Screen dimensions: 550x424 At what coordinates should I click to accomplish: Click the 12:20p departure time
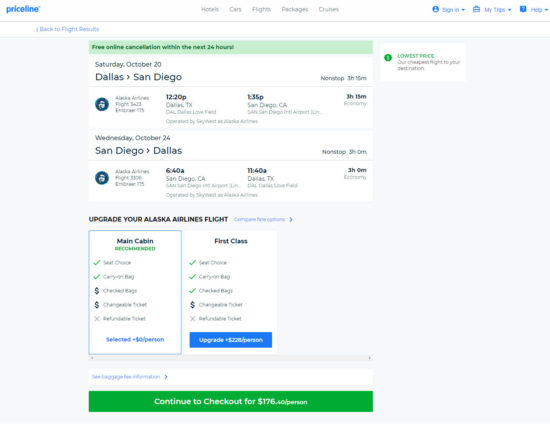point(176,97)
